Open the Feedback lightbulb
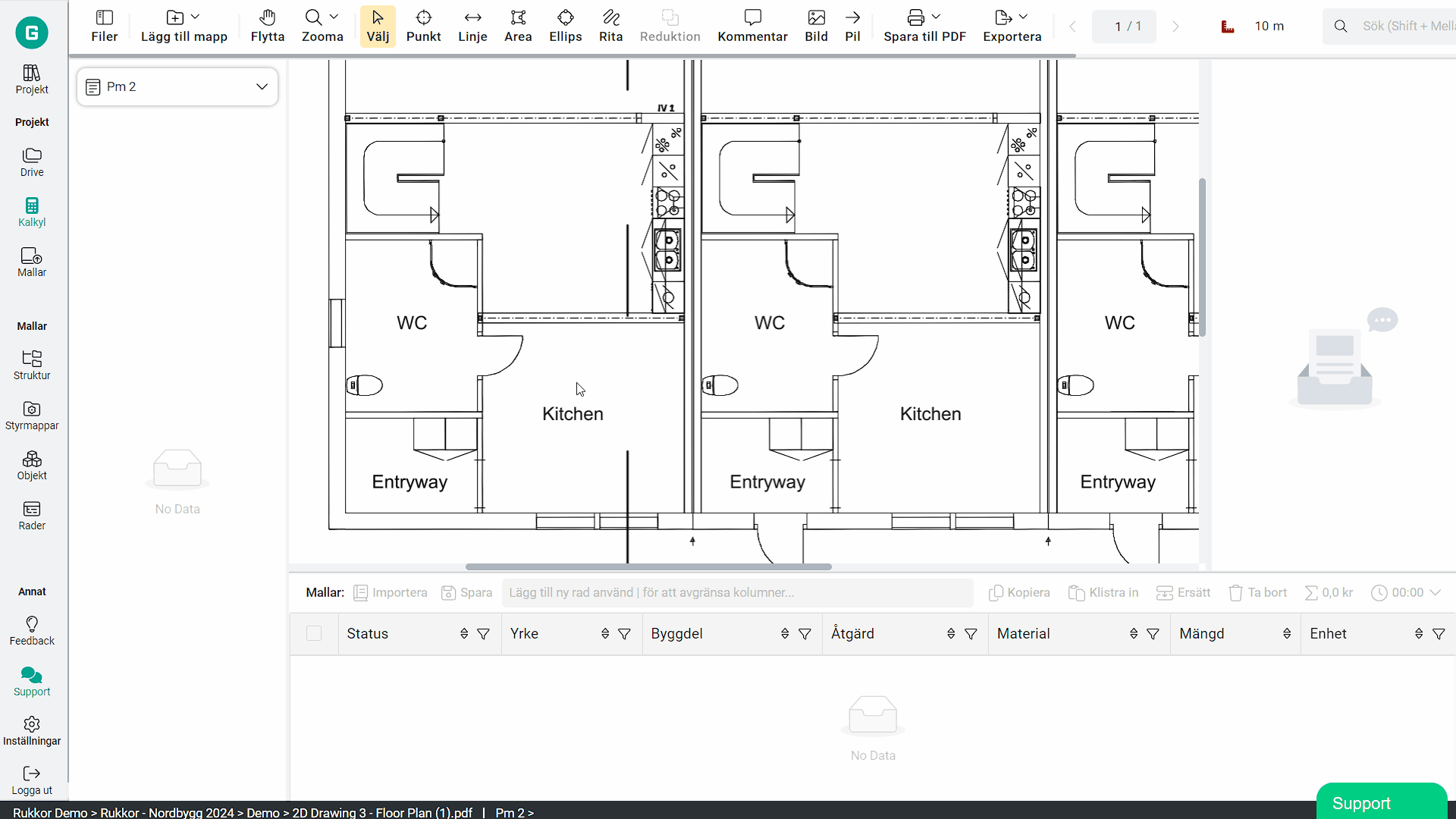1456x819 pixels. 32,631
